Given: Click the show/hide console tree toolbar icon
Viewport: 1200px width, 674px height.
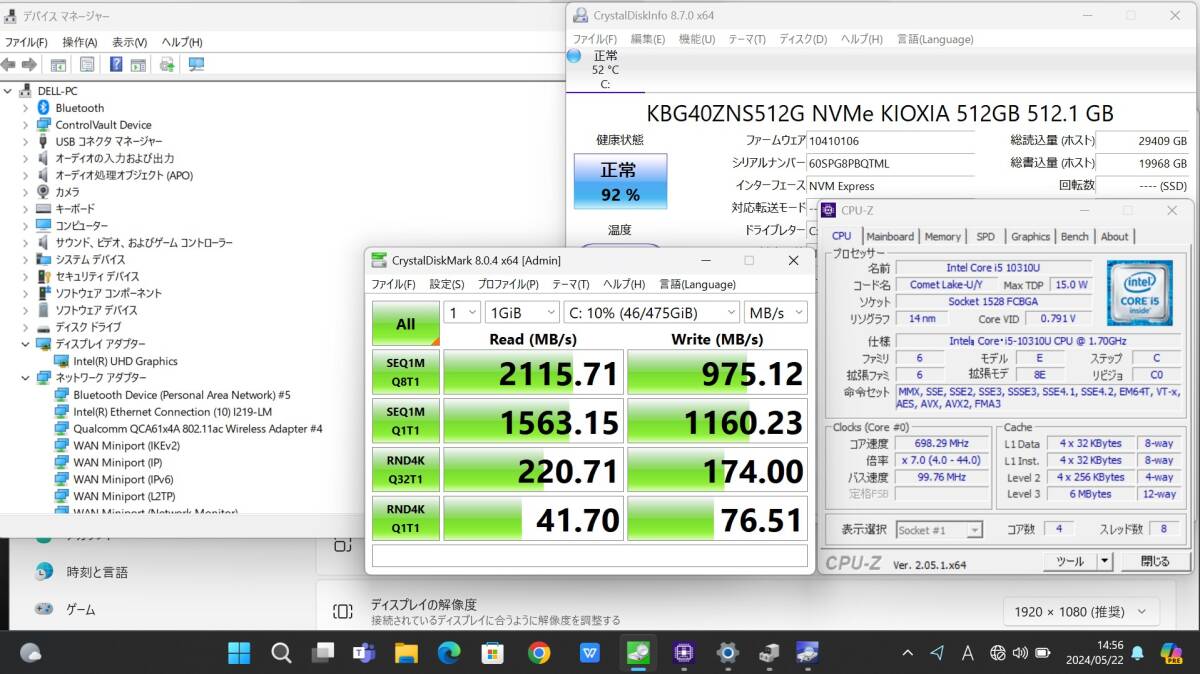Looking at the screenshot, I should click(x=59, y=64).
